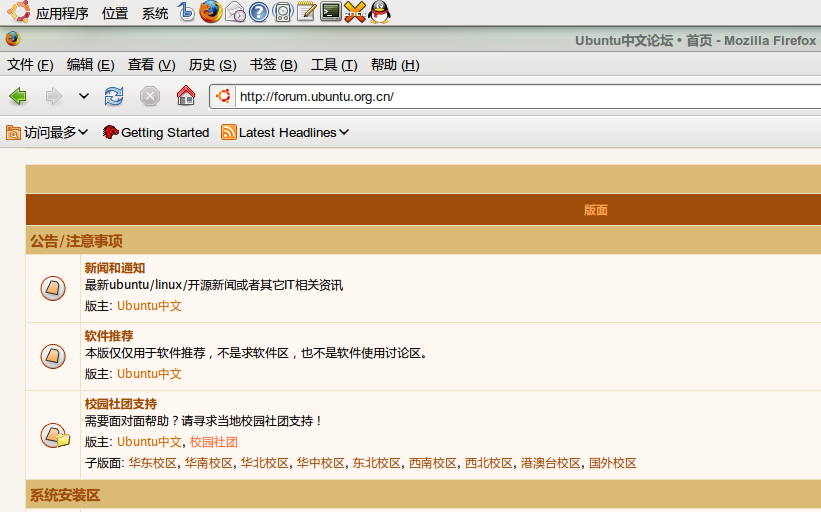This screenshot has height=512, width=821.
Task: Open the 西北校区 subforum
Action: (x=489, y=463)
